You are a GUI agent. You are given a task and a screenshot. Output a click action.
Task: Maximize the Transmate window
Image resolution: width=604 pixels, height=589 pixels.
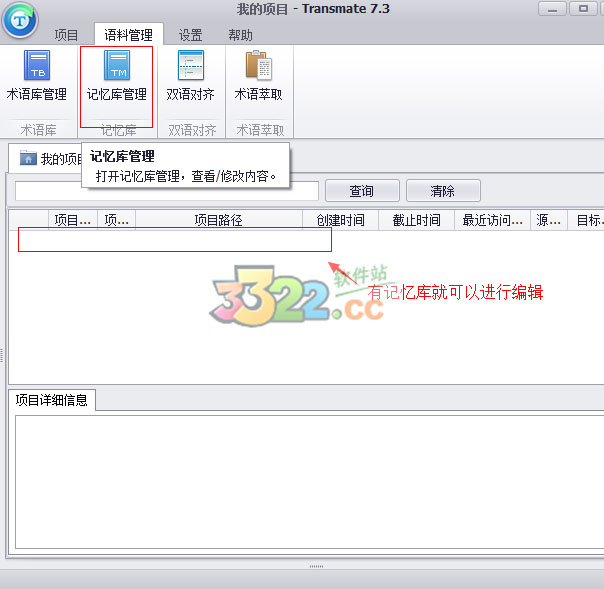(583, 9)
